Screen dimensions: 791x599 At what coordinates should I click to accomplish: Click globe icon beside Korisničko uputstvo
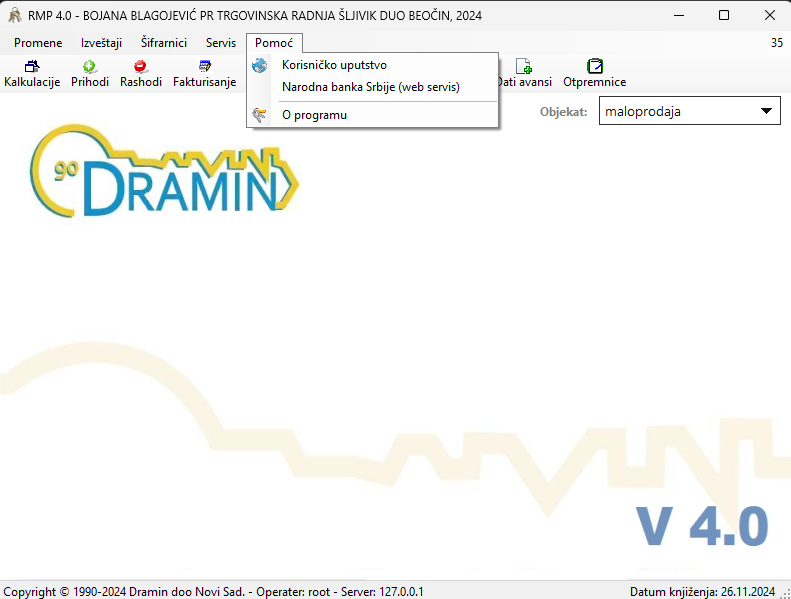[x=260, y=65]
